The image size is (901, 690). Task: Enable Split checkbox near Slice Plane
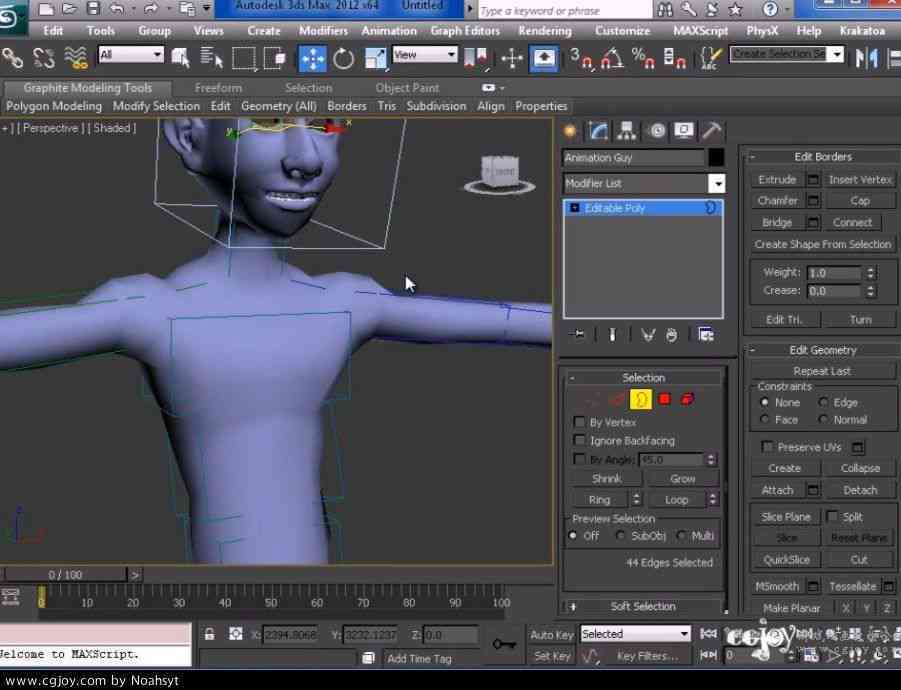pyautogui.click(x=831, y=516)
